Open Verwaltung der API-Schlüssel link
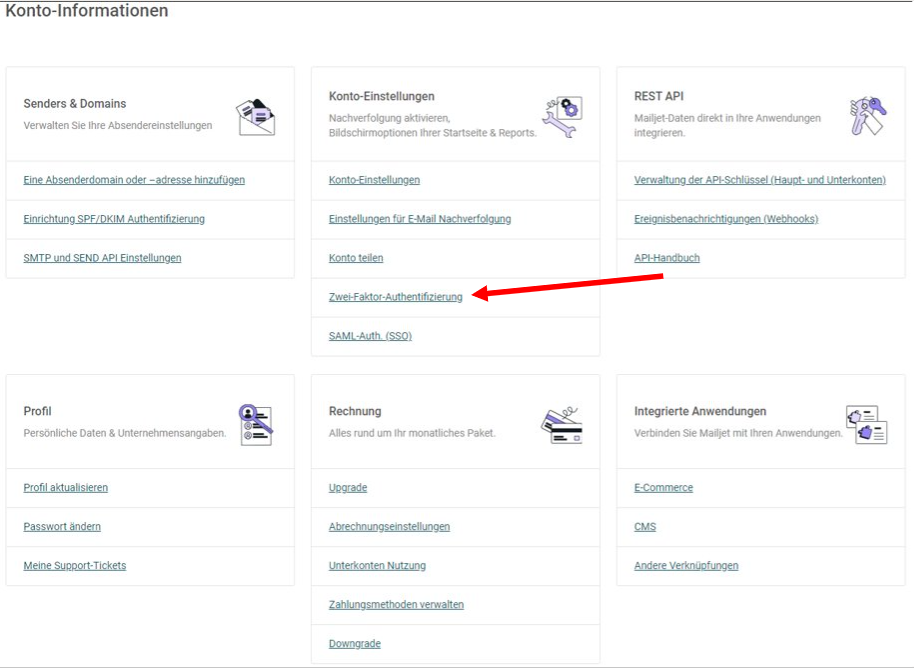This screenshot has height=668, width=914. [760, 180]
